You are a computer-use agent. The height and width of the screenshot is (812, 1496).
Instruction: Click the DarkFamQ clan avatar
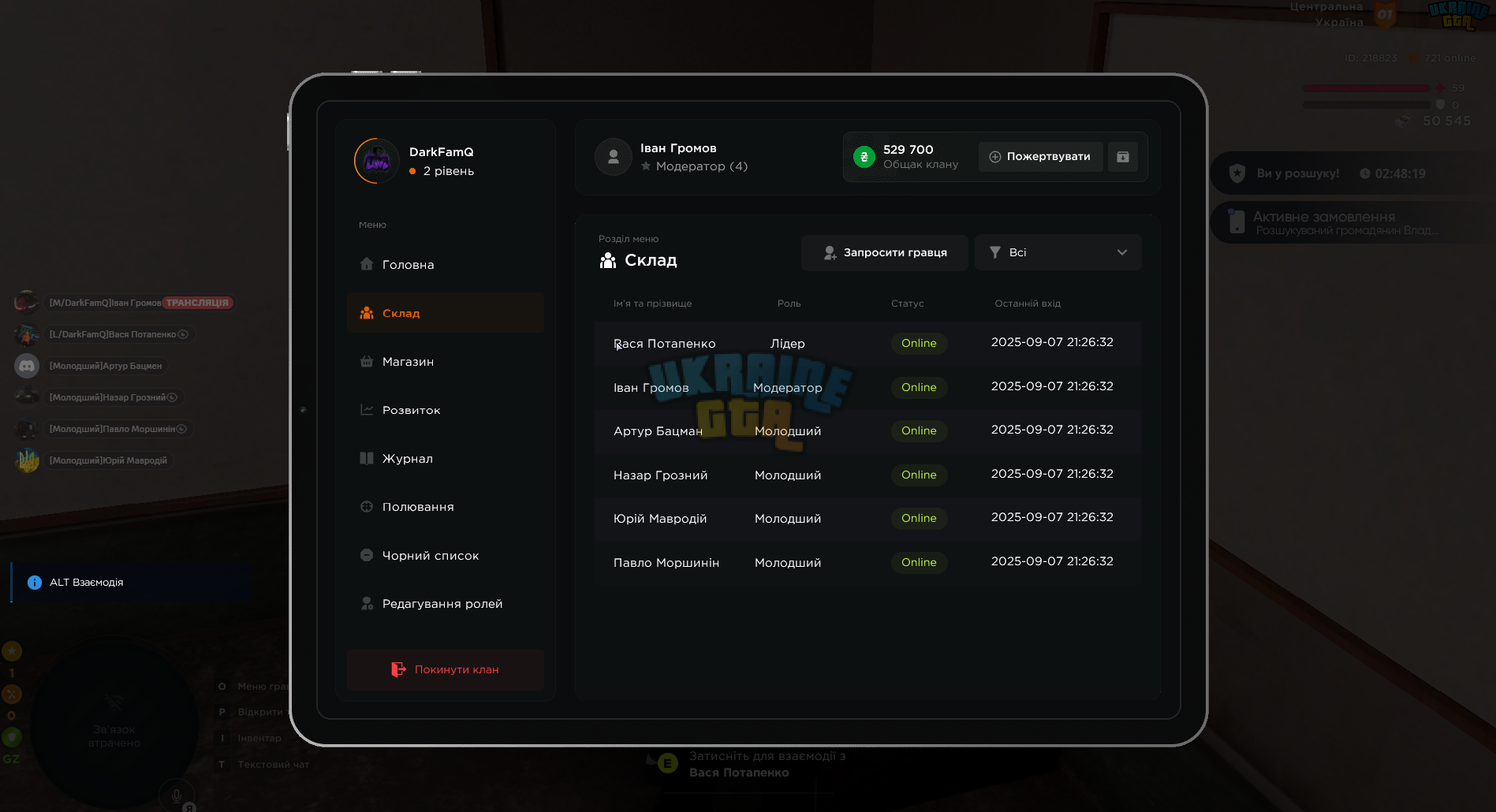pos(377,161)
